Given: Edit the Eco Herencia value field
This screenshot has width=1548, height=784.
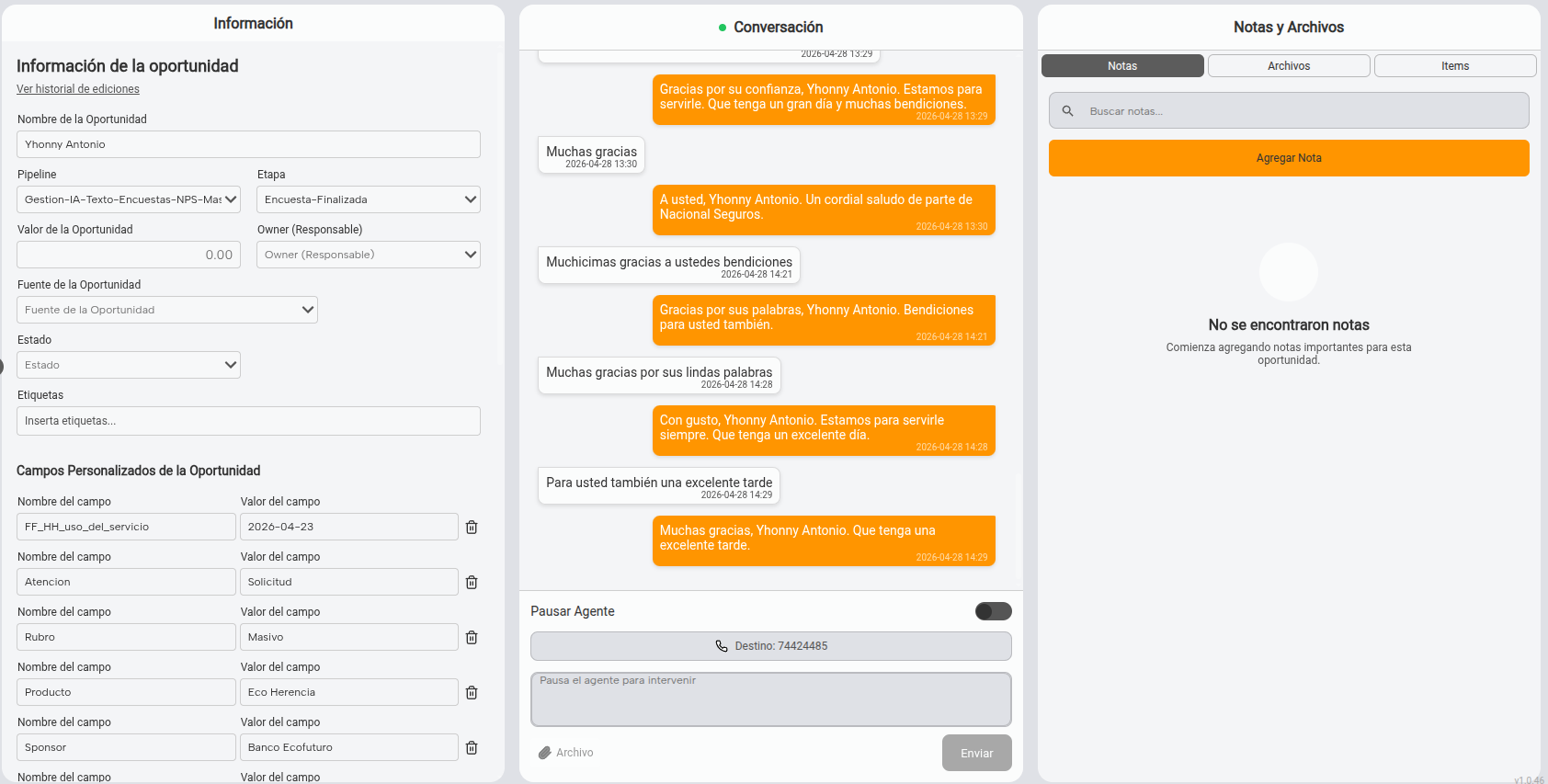Looking at the screenshot, I should [x=349, y=692].
